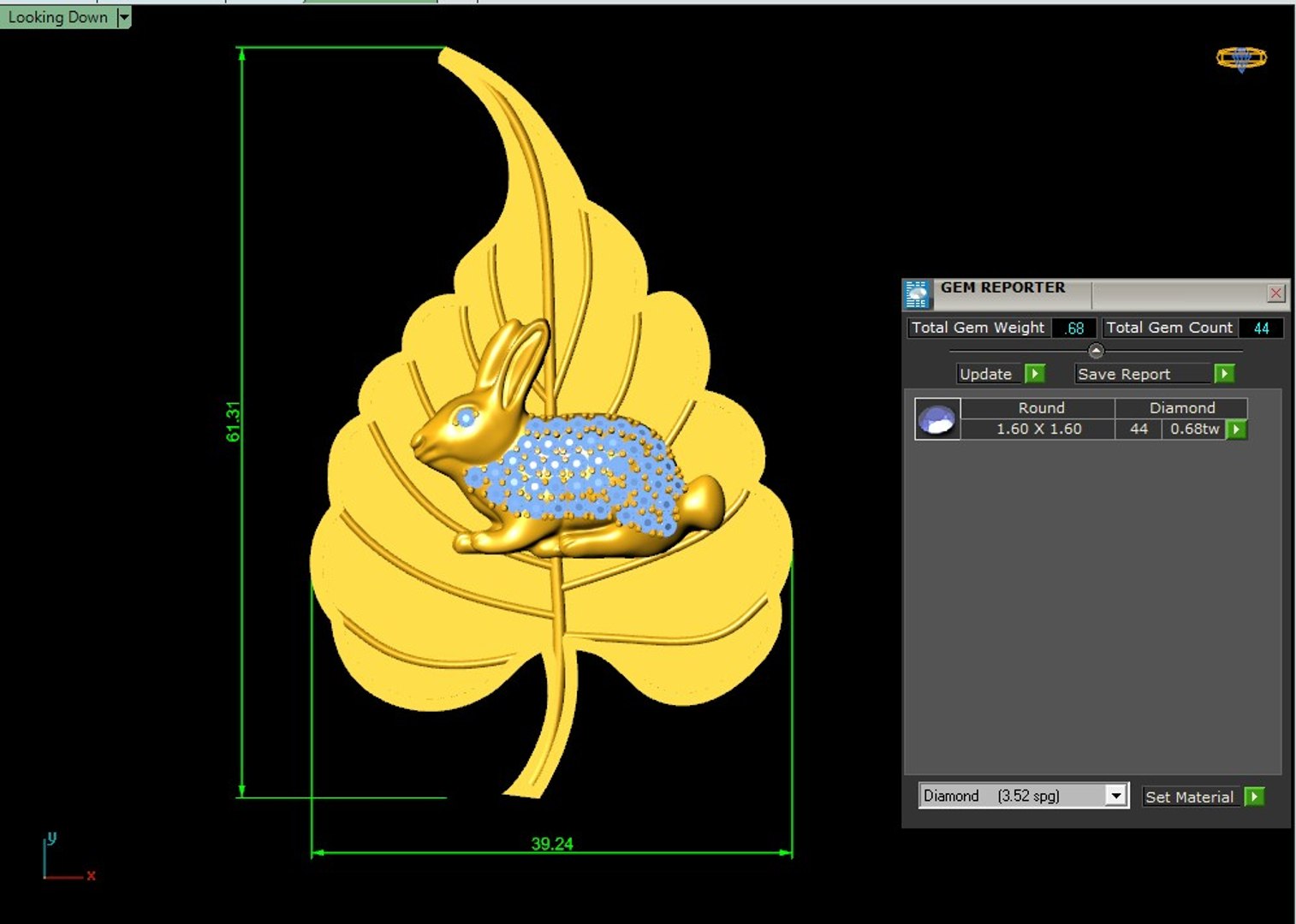
Task: Click green arrow next to Set Material
Action: click(1254, 797)
